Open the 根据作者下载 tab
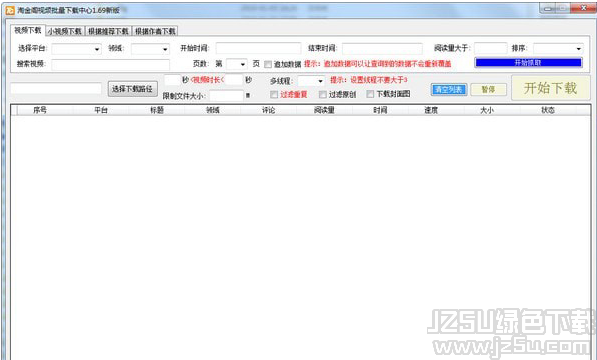 click(155, 31)
